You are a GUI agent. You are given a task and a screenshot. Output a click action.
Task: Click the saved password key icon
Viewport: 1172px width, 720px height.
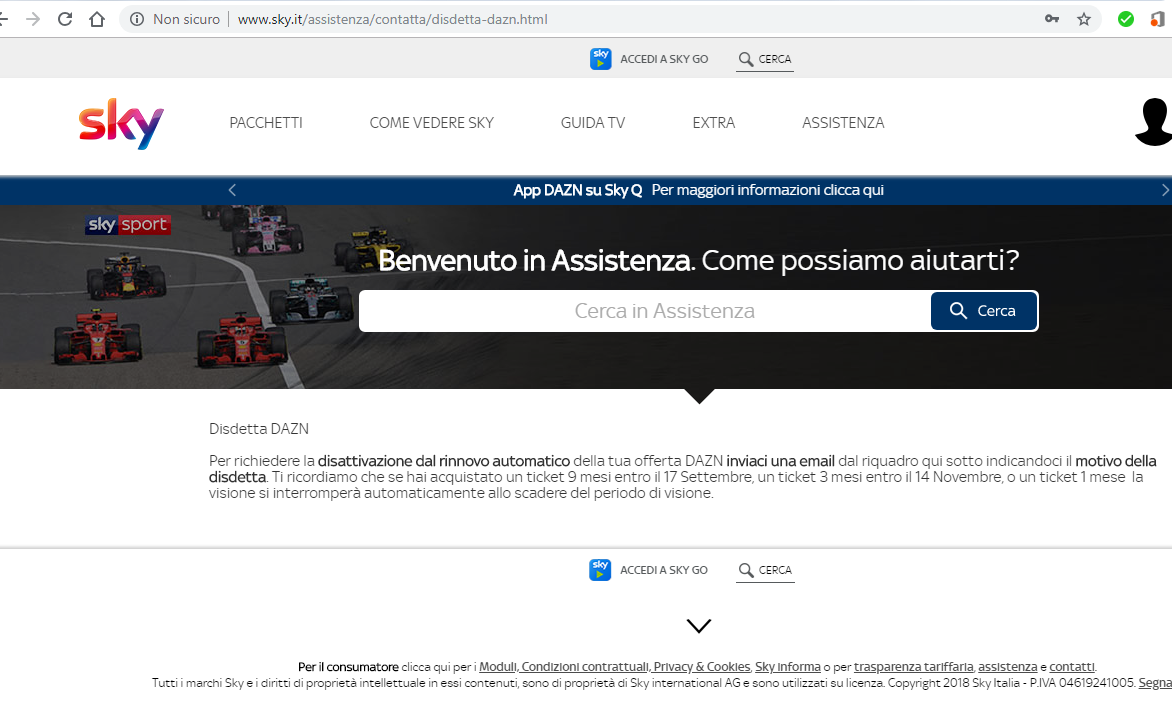tap(1052, 19)
